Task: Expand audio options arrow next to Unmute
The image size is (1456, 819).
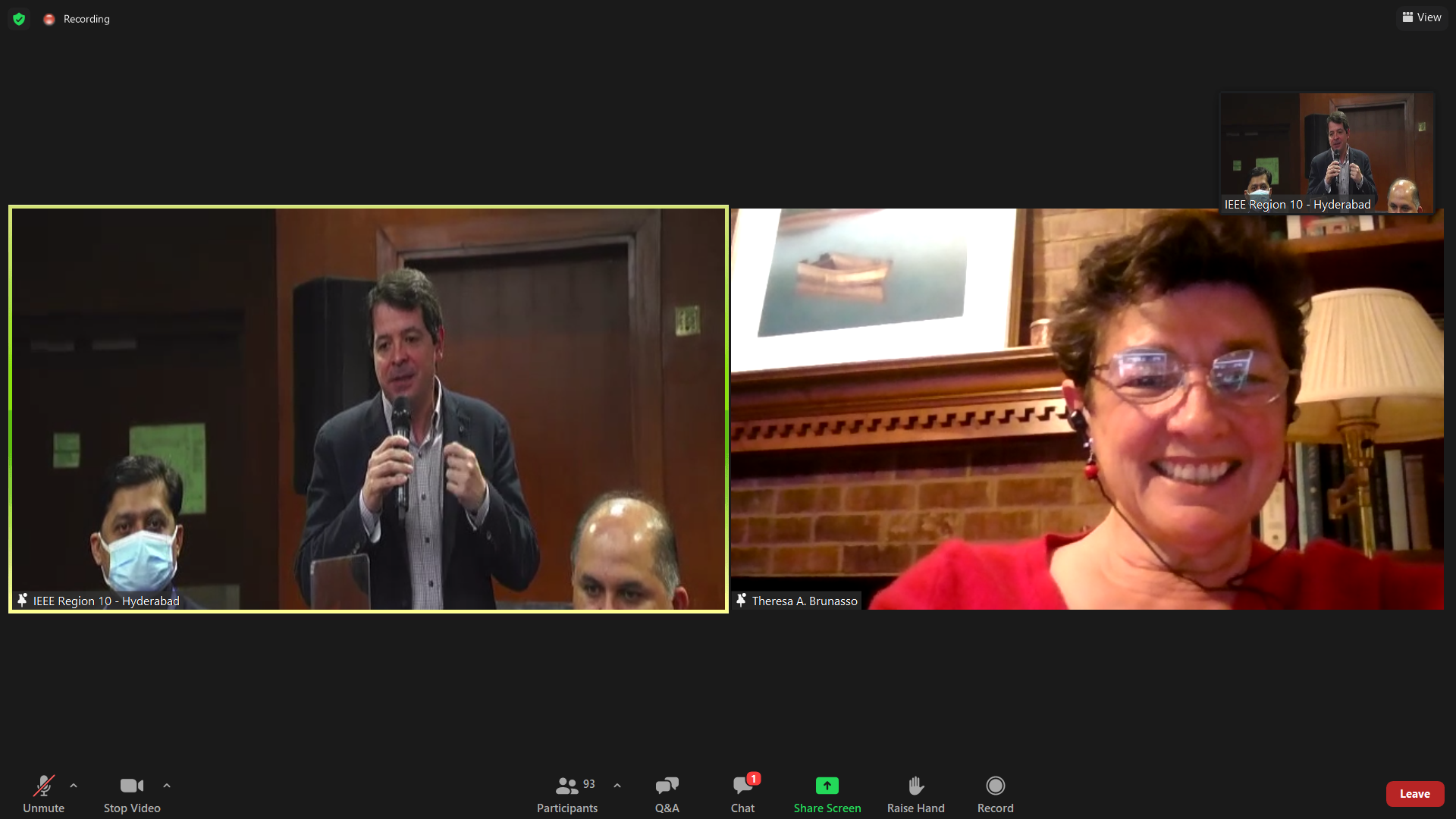Action: [74, 786]
